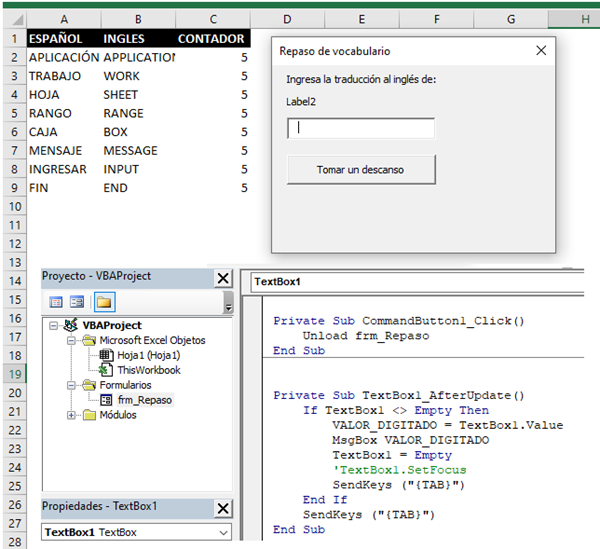The width and height of the screenshot is (600, 549).
Task: Expand the Módulos folder node
Action: tap(71, 415)
